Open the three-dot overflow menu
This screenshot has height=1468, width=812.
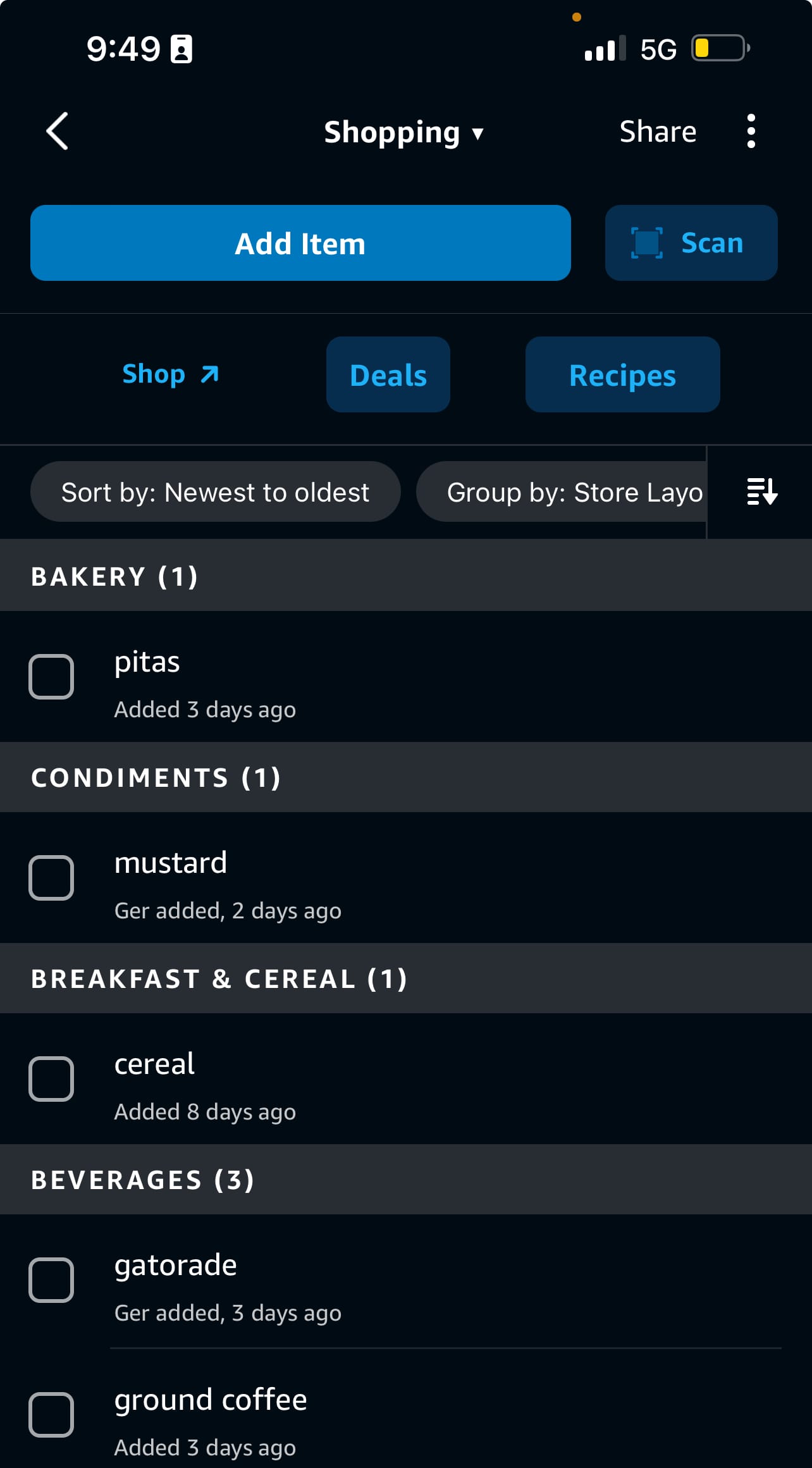click(750, 131)
